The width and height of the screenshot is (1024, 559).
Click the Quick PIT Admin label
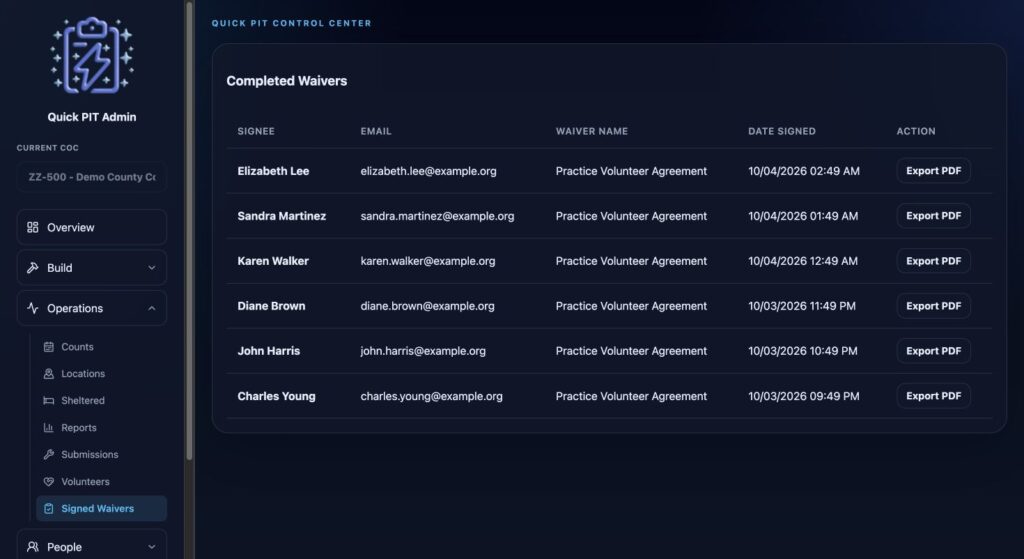(x=92, y=117)
